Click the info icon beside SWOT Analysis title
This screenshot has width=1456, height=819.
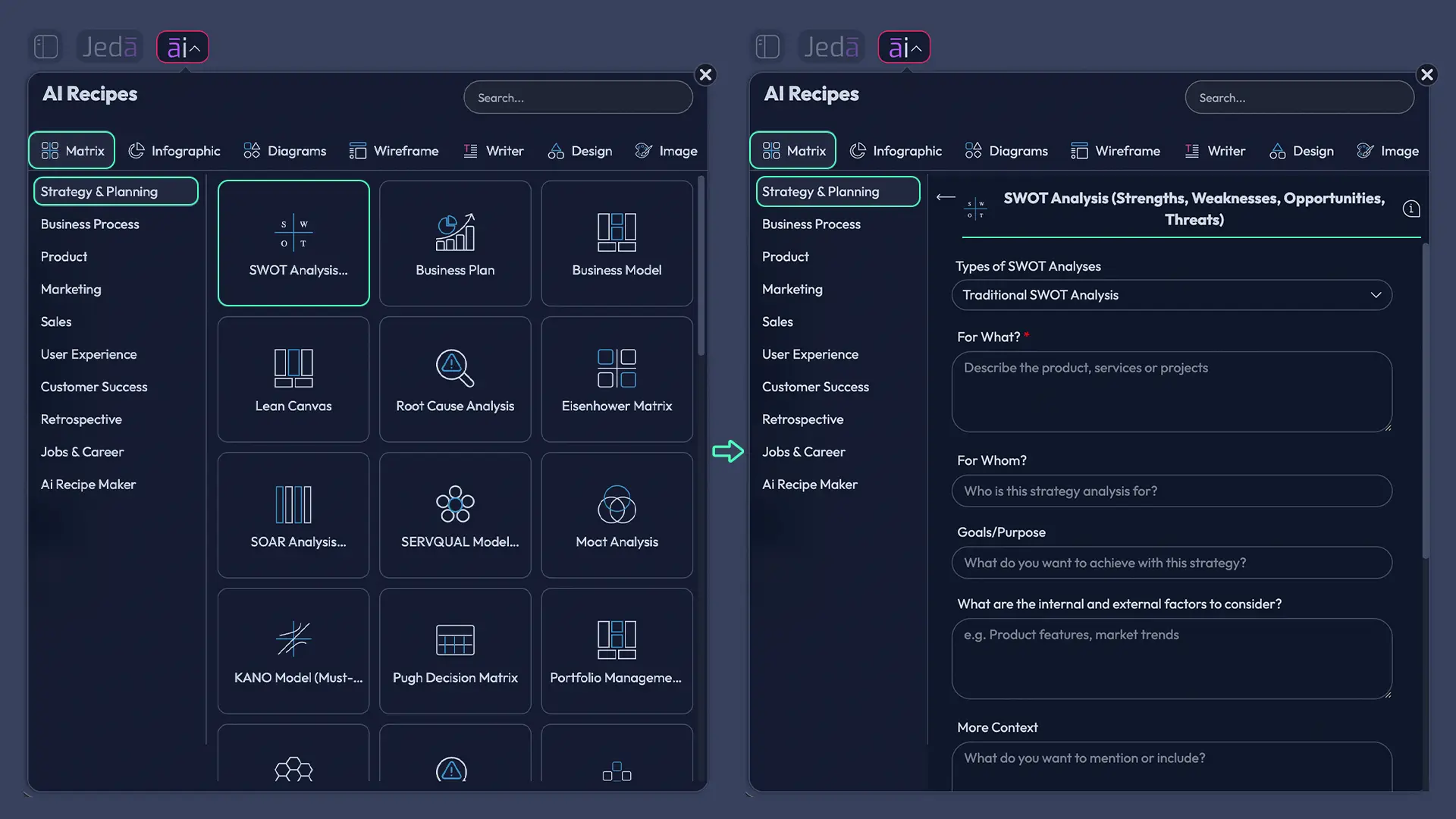(x=1410, y=209)
